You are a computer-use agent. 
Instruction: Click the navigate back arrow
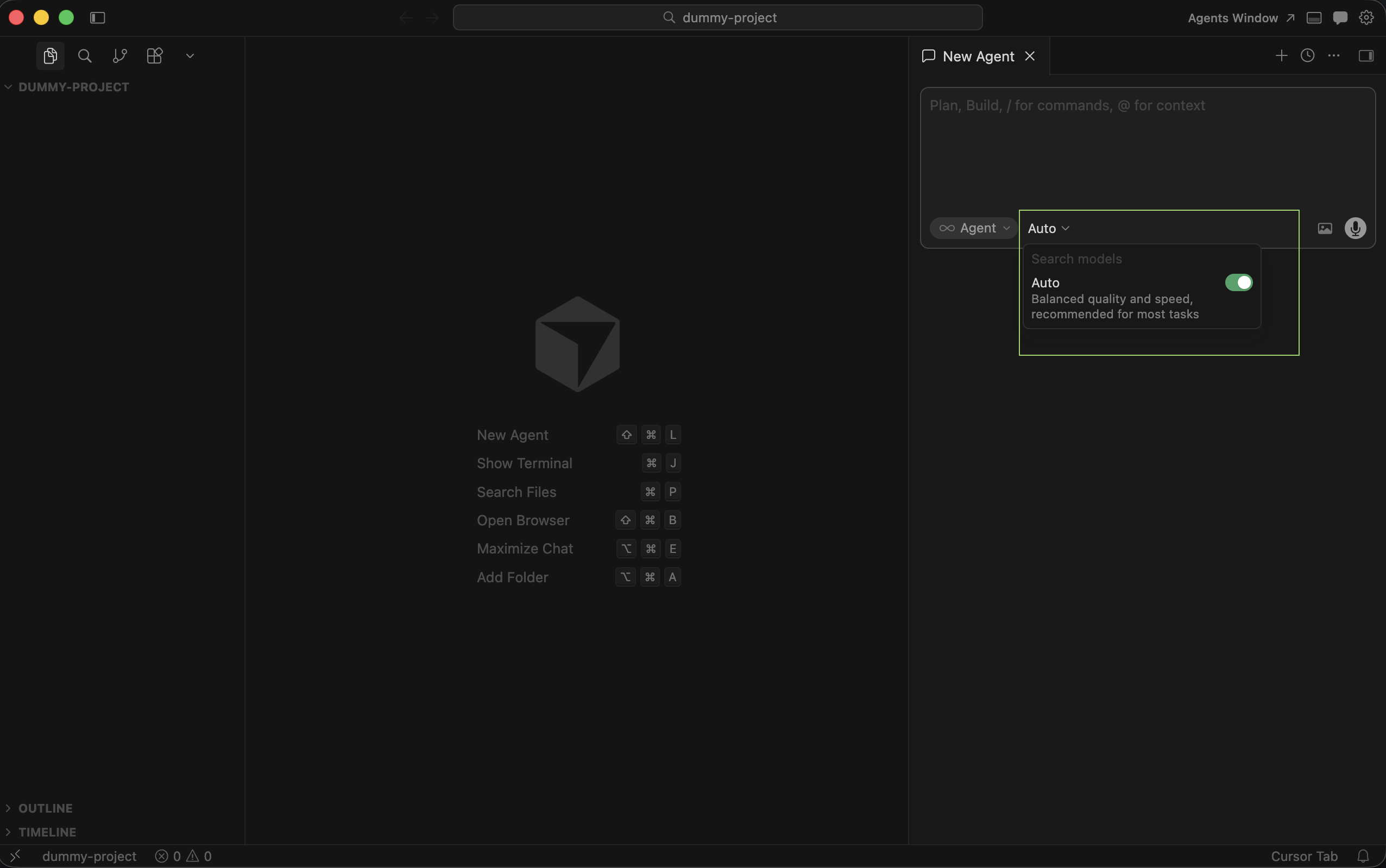(x=406, y=18)
